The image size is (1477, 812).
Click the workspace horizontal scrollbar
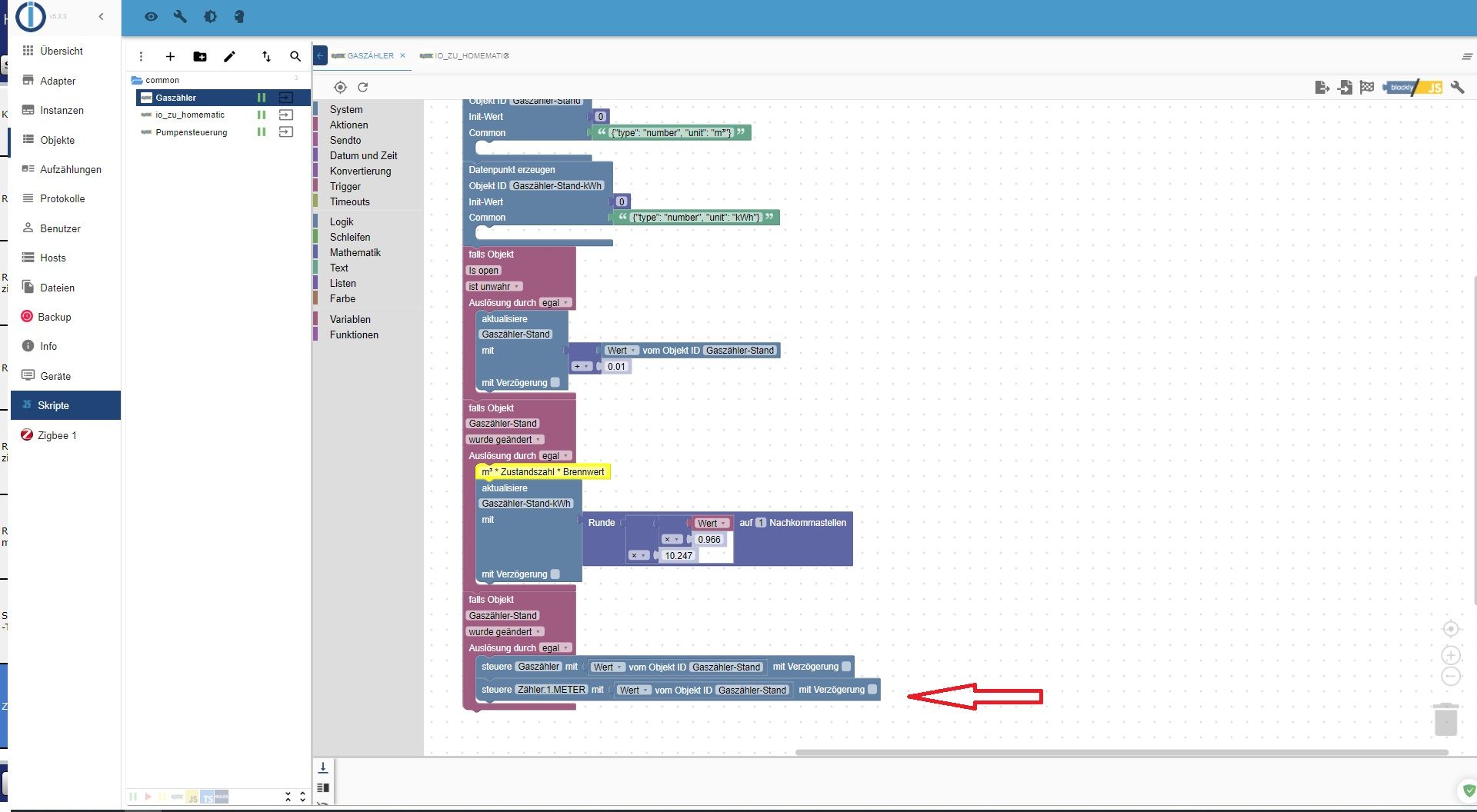point(1122,752)
